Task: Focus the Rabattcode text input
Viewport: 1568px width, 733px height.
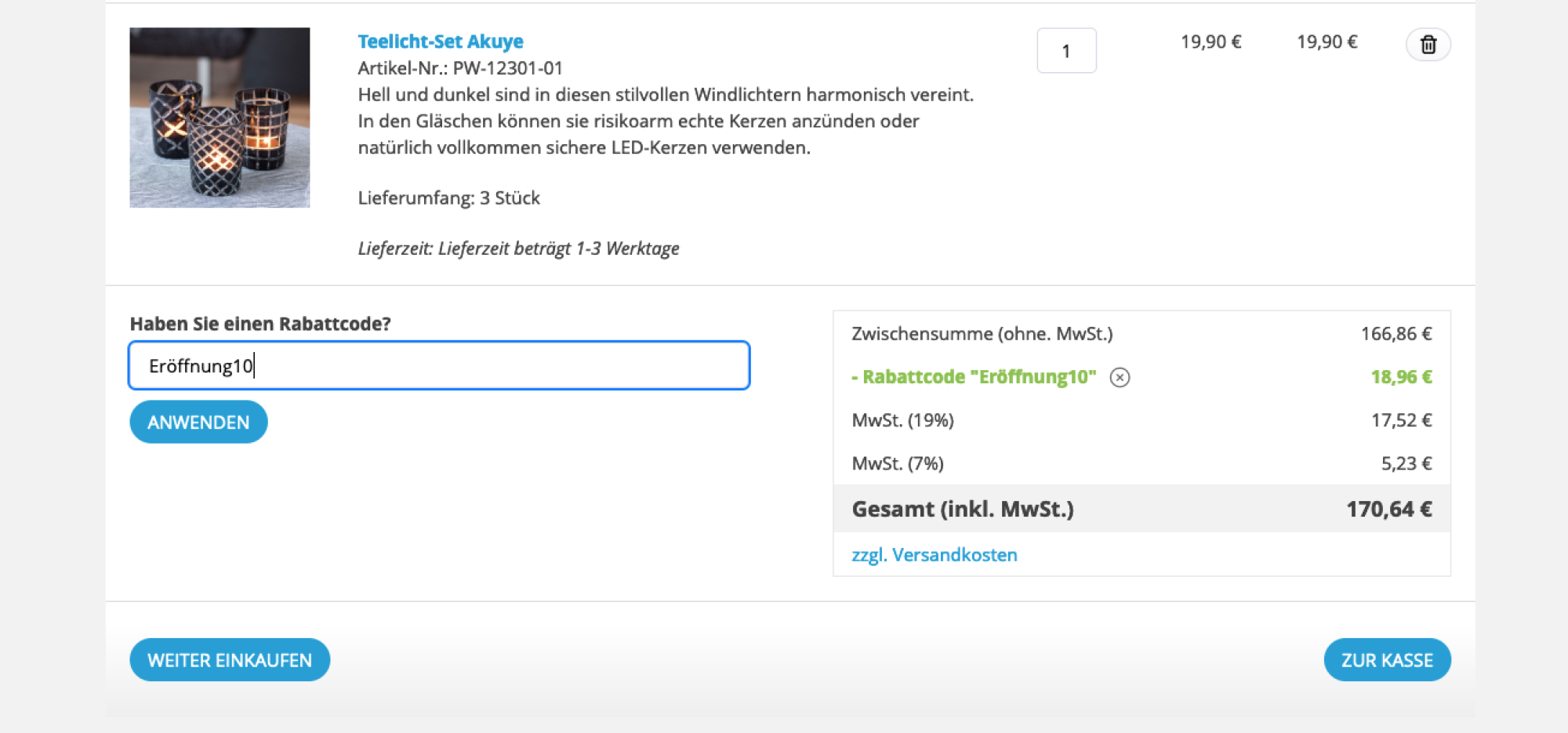Action: click(439, 365)
